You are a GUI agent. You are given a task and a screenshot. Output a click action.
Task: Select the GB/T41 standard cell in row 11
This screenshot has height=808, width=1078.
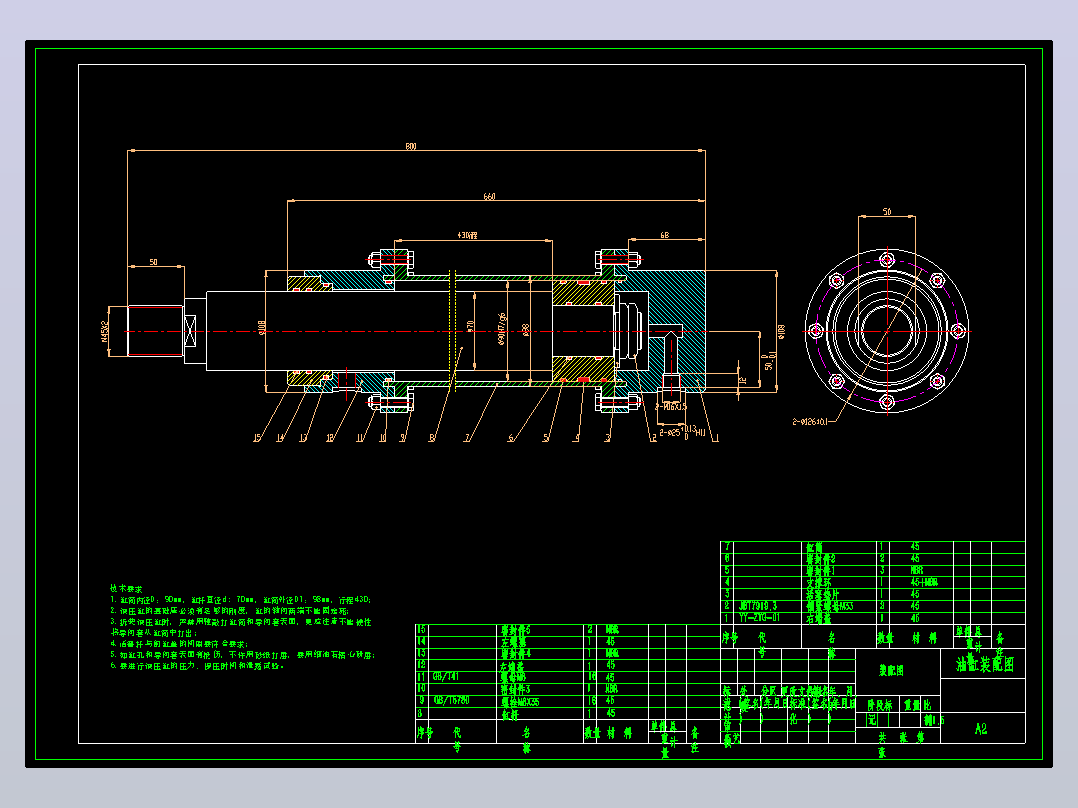coord(446,677)
